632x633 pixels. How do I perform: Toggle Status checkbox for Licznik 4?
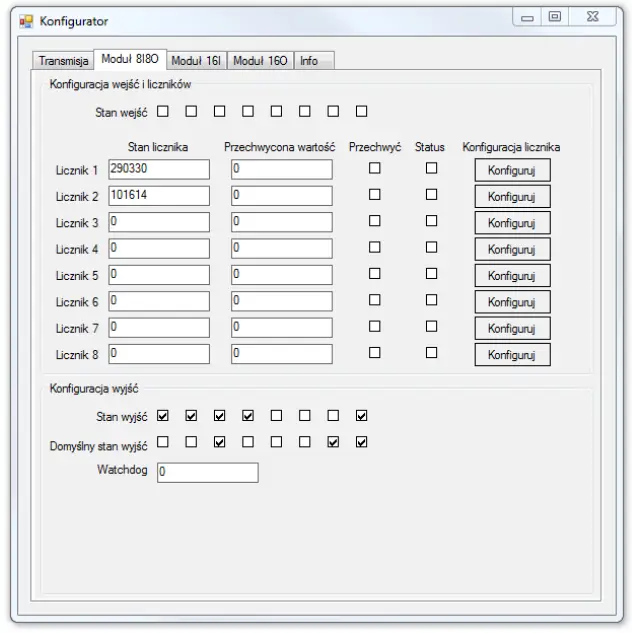point(431,247)
